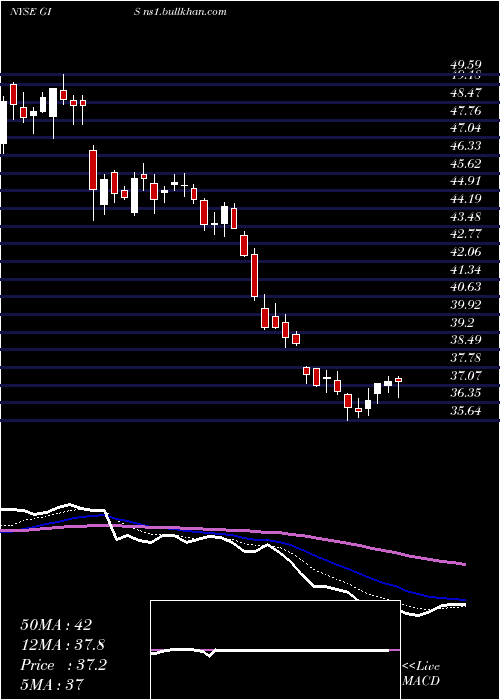Screen dimensions: 500x700
Task: Click the Price : 37.2 readout
Action: click(63, 665)
